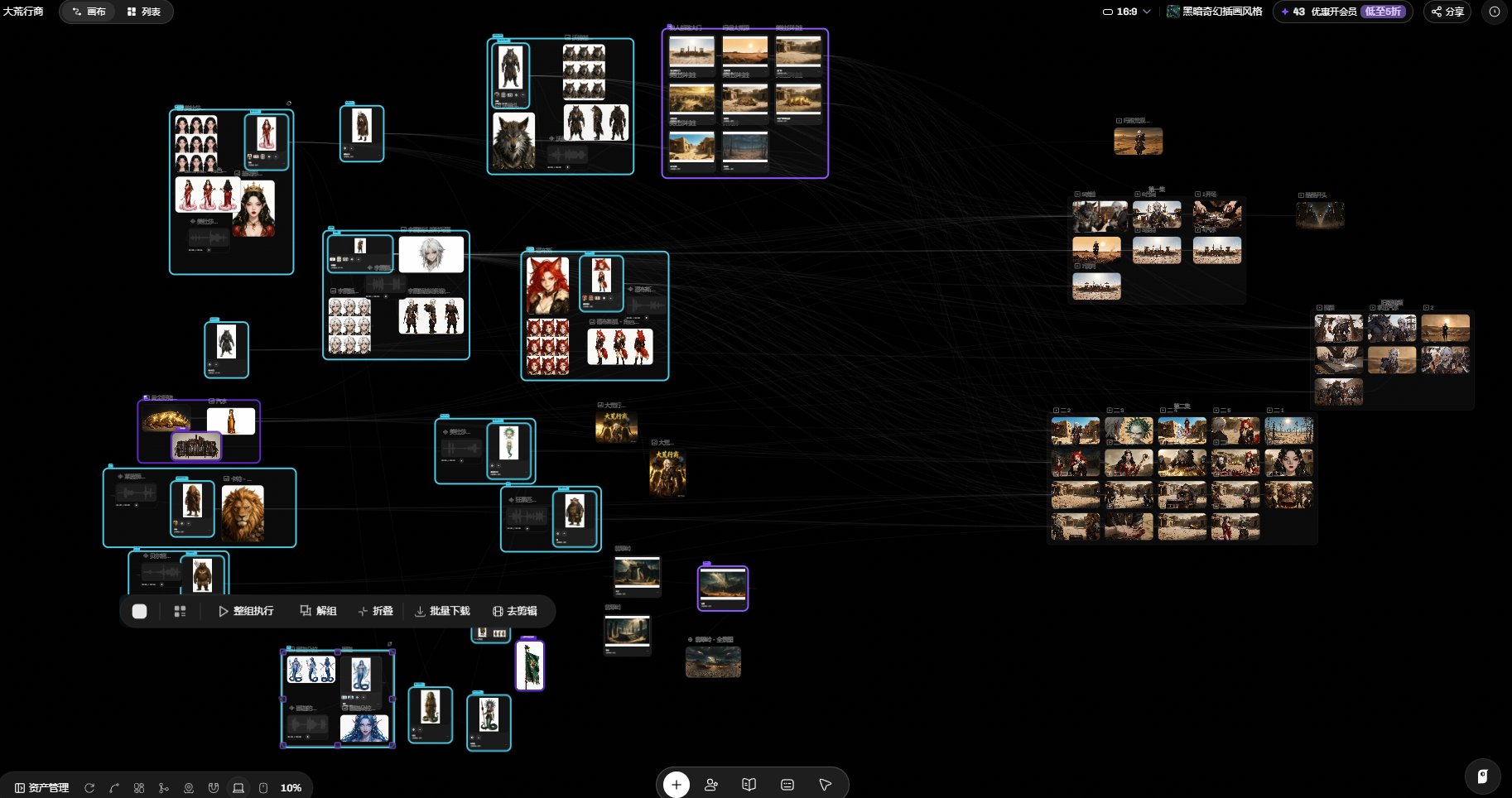The image size is (1512, 798).
Task: Select the mouse mode icon
Action: (x=263, y=787)
